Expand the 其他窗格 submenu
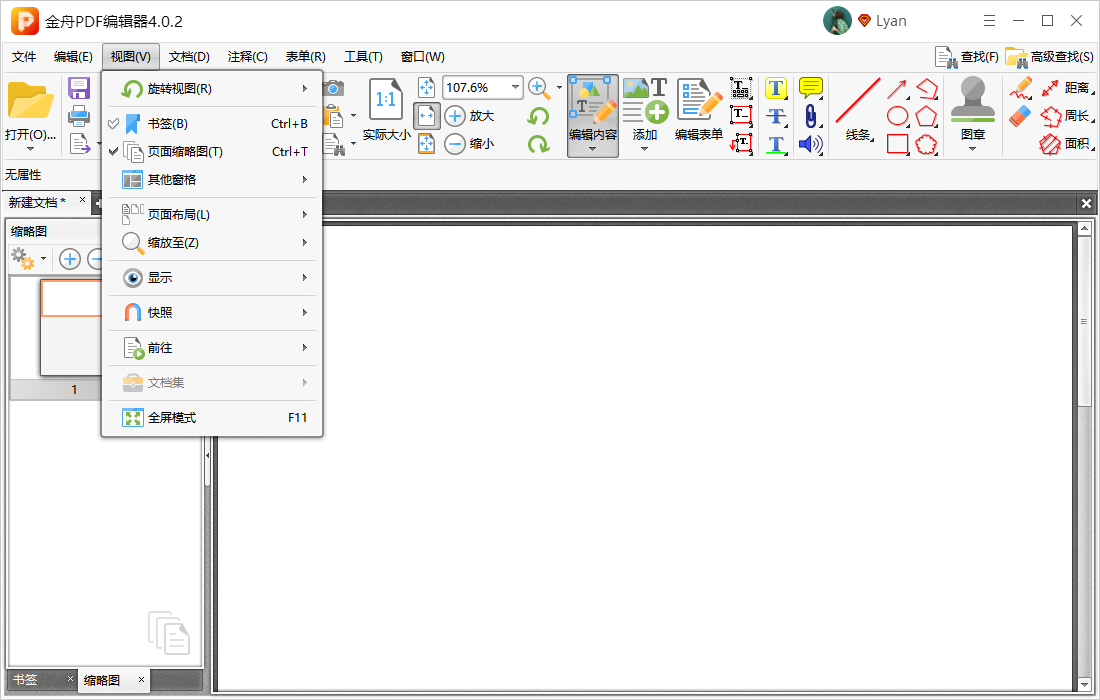Screen dimensions: 1100x700 pos(212,180)
